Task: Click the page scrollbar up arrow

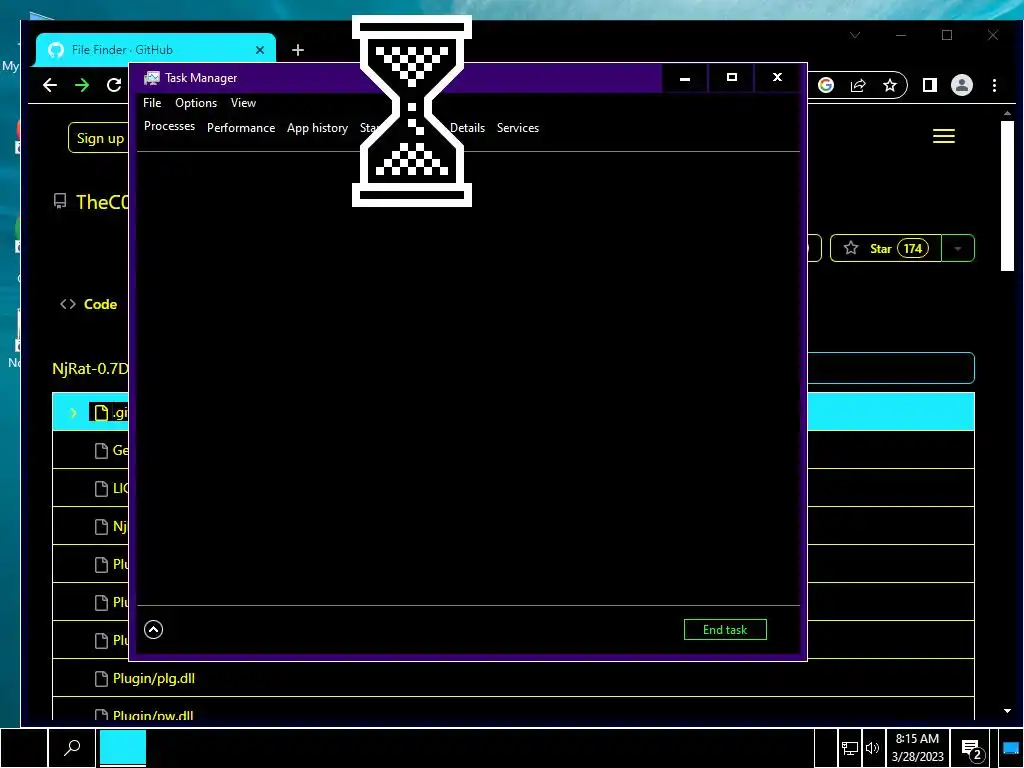Action: tap(1007, 114)
